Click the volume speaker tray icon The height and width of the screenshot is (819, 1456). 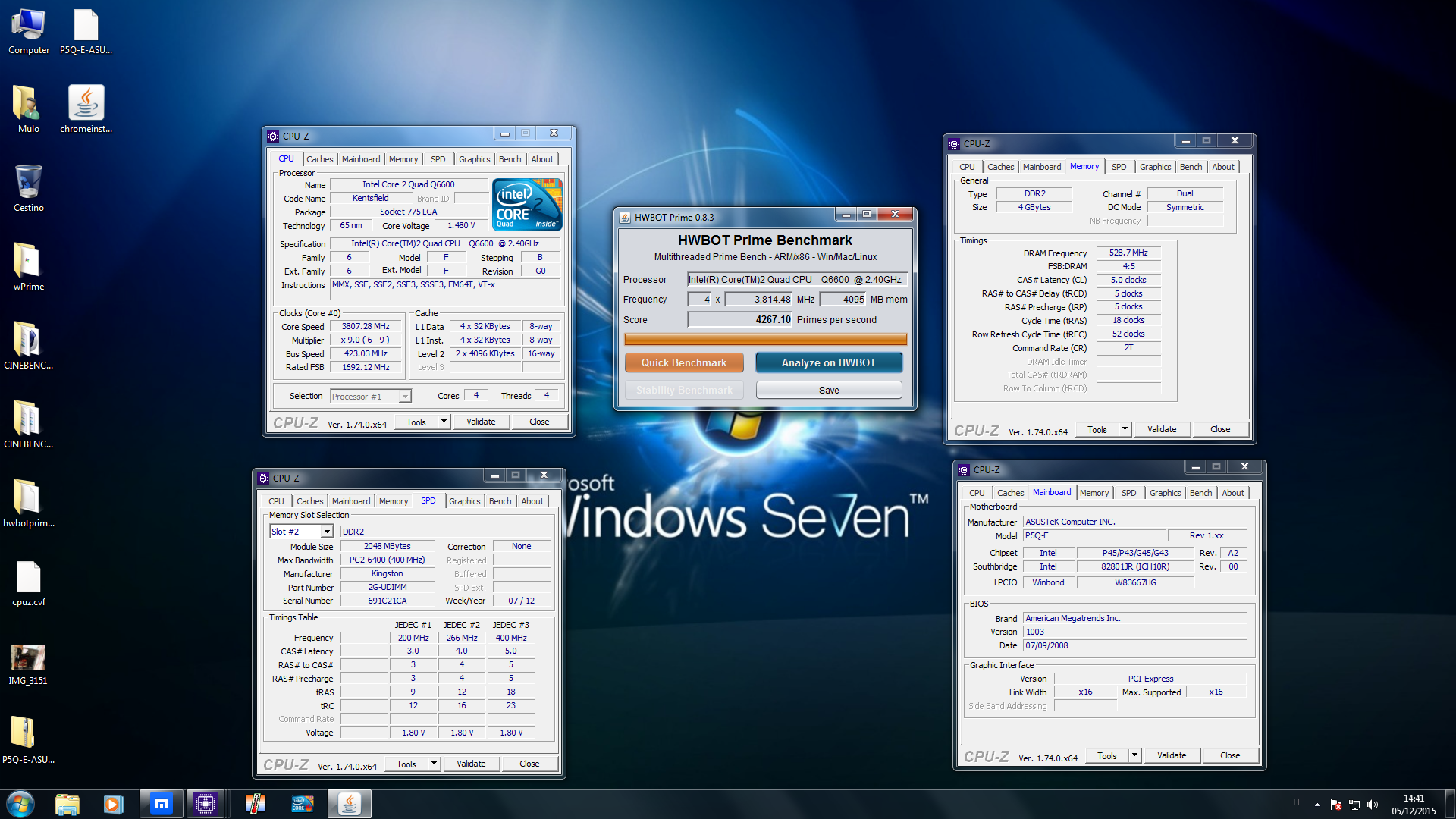click(x=1372, y=805)
